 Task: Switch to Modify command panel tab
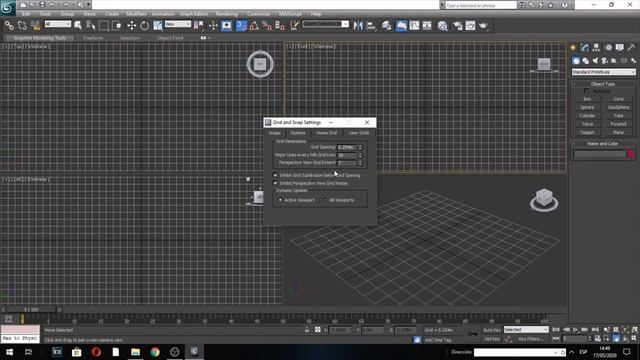585,47
